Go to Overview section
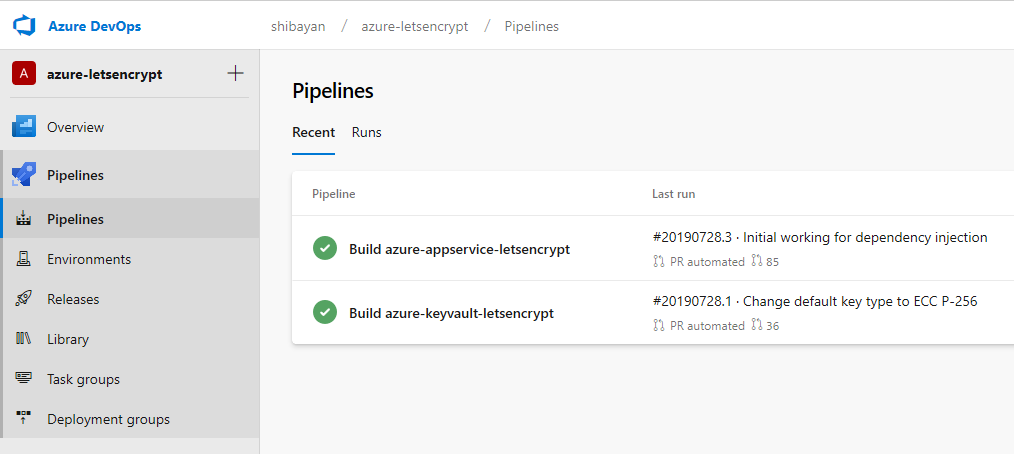1014x454 pixels. click(76, 127)
